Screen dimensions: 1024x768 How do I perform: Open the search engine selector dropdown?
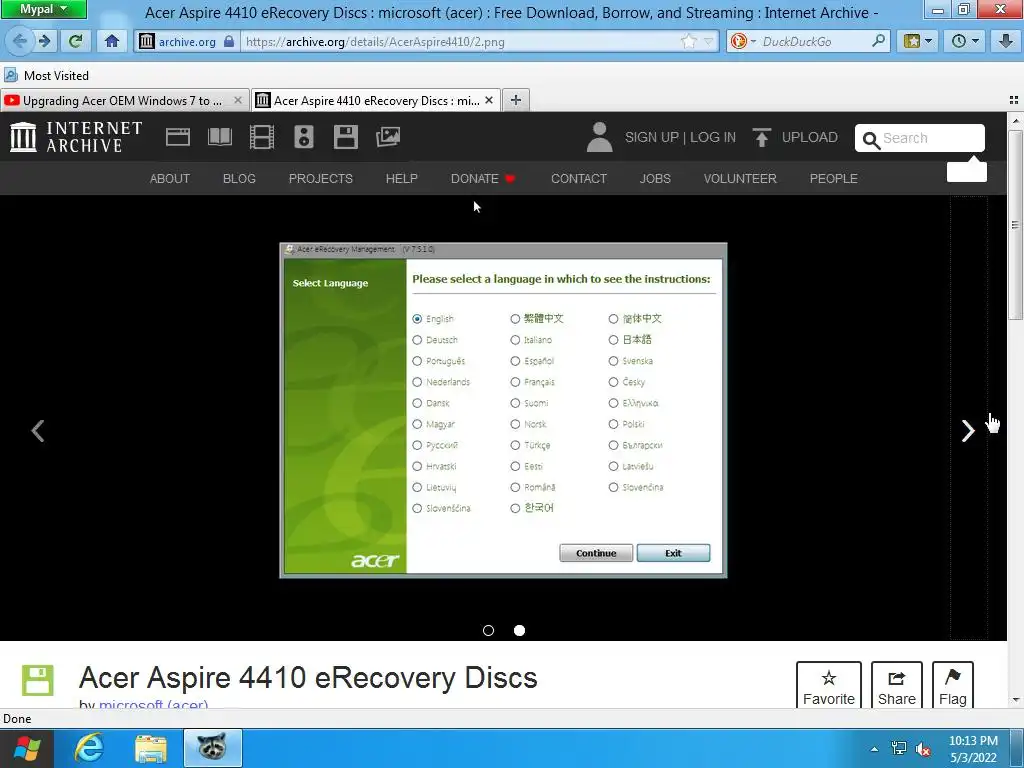click(742, 41)
